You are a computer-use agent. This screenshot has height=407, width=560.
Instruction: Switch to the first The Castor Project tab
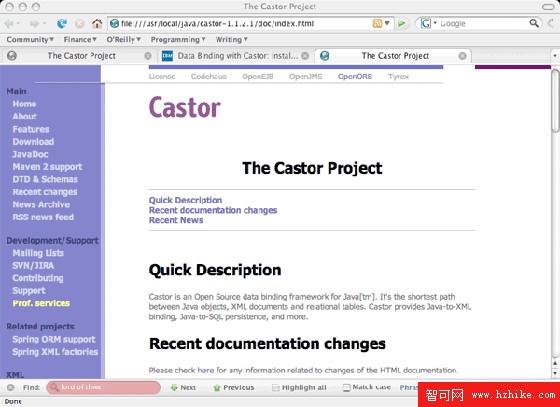(80, 56)
